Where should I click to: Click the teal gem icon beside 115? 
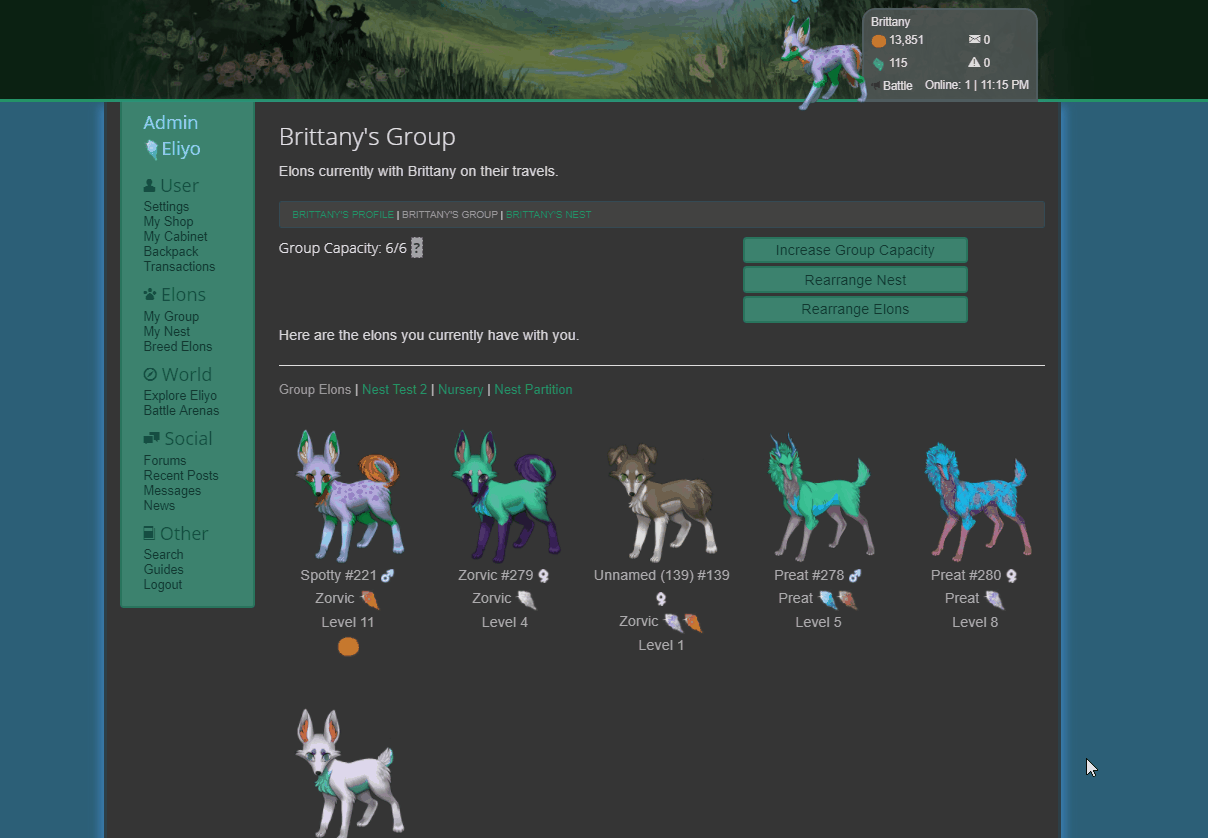click(x=878, y=63)
